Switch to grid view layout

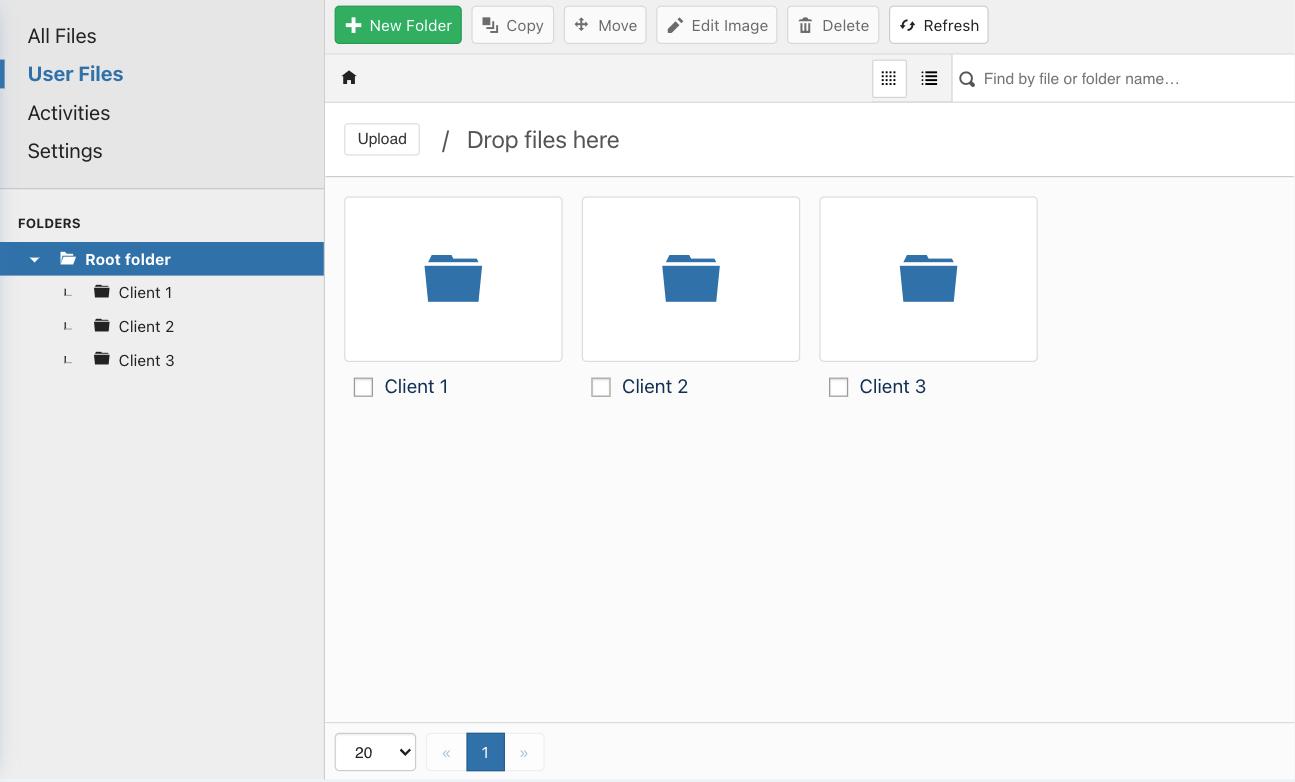(889, 79)
